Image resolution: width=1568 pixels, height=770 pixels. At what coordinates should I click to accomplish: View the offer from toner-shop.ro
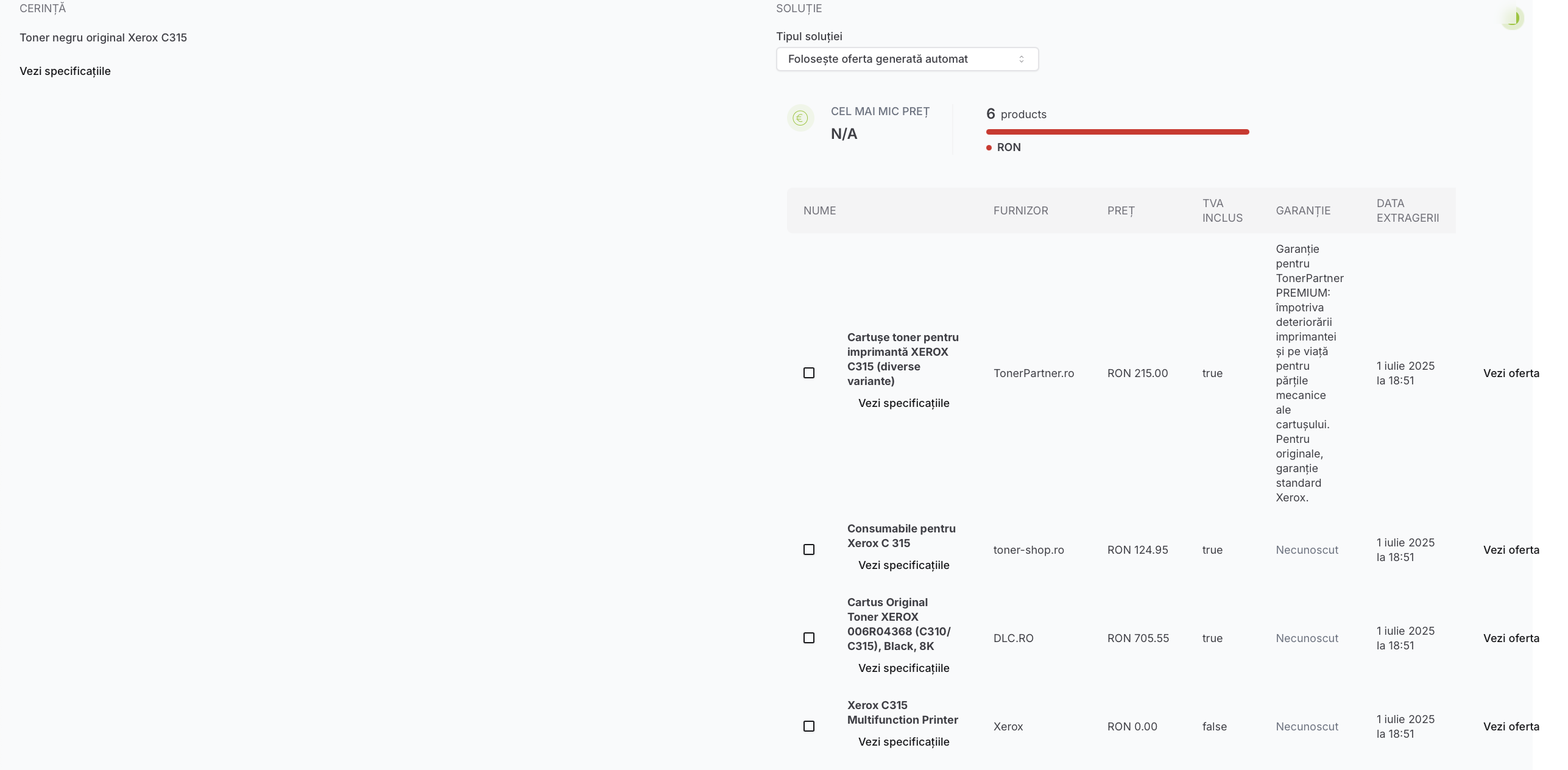click(1511, 550)
